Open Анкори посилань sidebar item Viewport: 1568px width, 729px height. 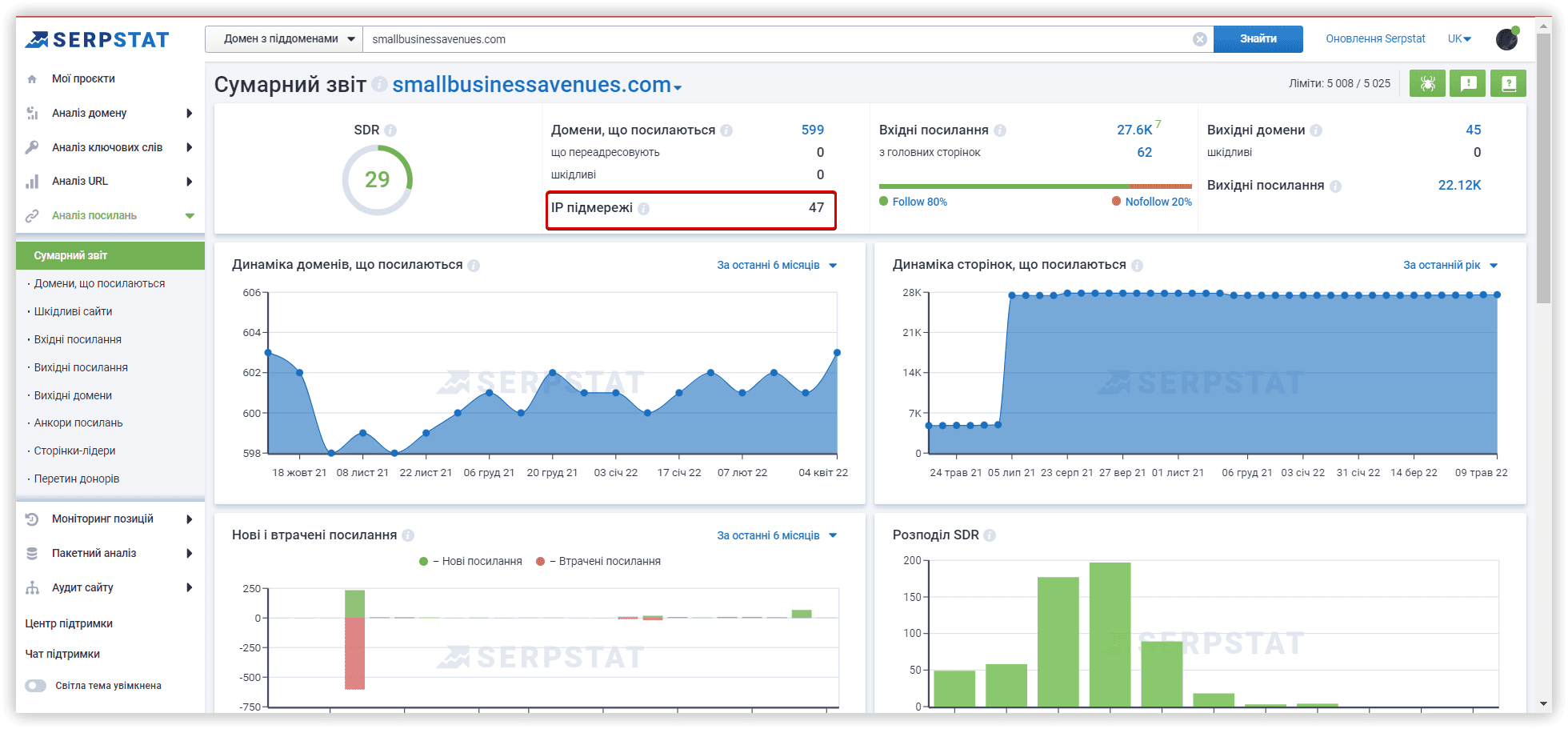78,423
